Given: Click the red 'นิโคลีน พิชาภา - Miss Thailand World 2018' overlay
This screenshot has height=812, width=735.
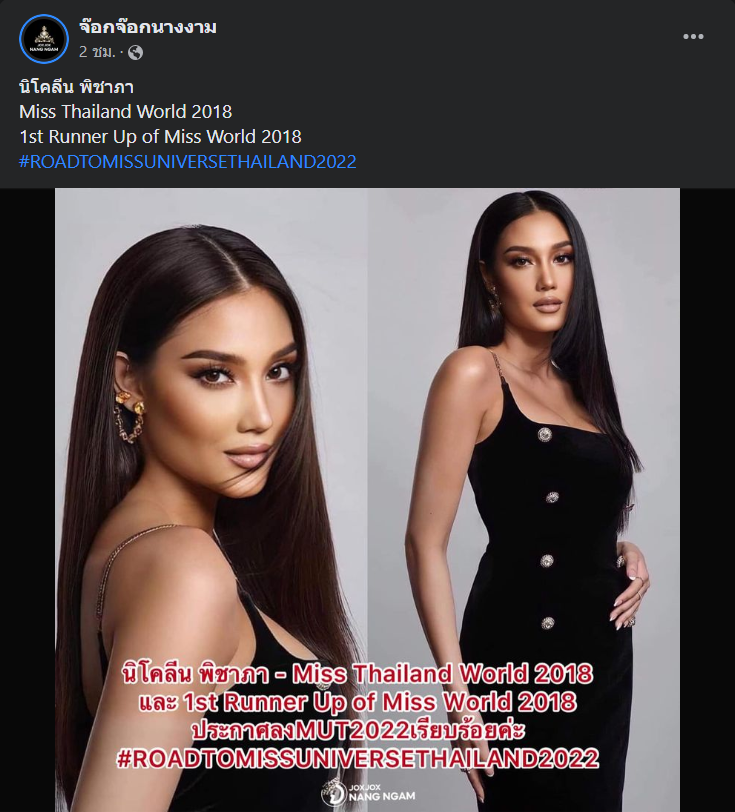Looking at the screenshot, I should [x=357, y=674].
